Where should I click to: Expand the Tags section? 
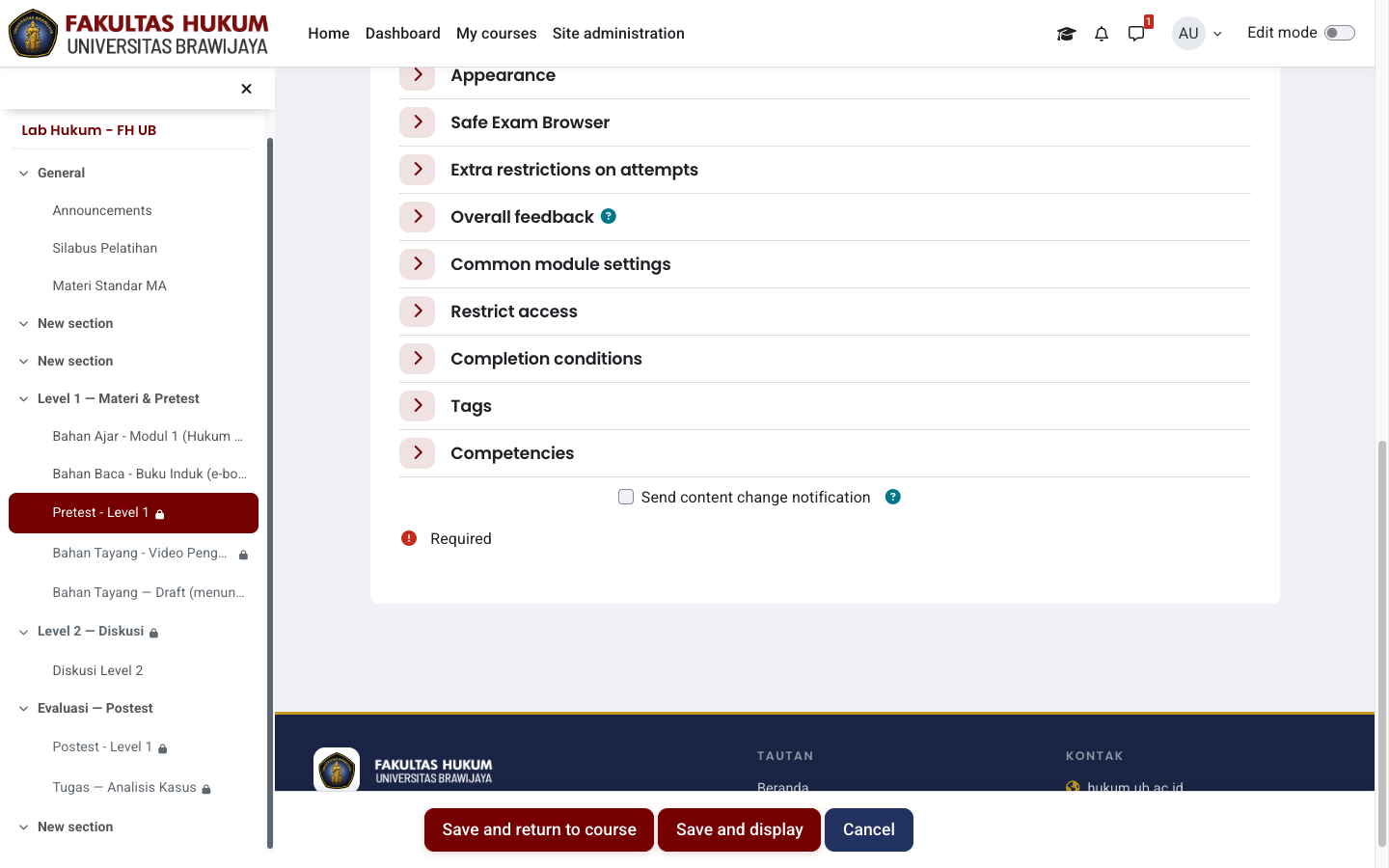coord(418,405)
